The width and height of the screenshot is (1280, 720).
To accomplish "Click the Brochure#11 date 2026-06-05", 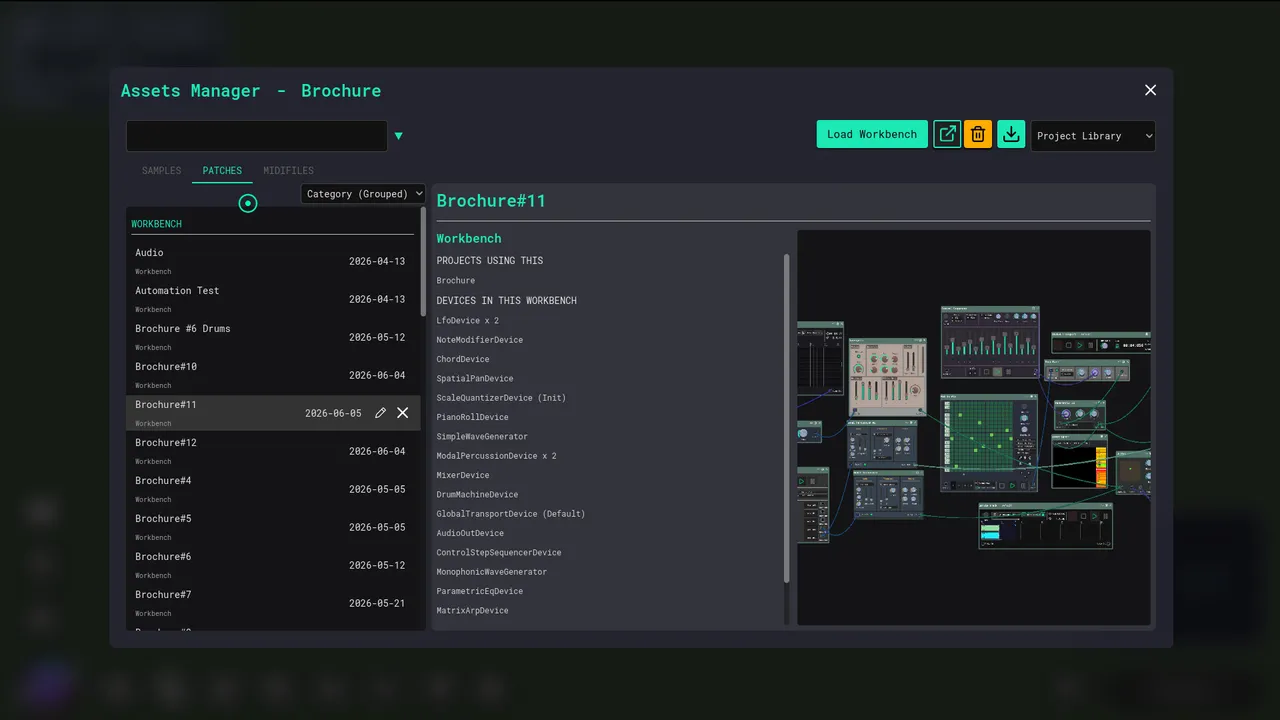I will pyautogui.click(x=333, y=413).
